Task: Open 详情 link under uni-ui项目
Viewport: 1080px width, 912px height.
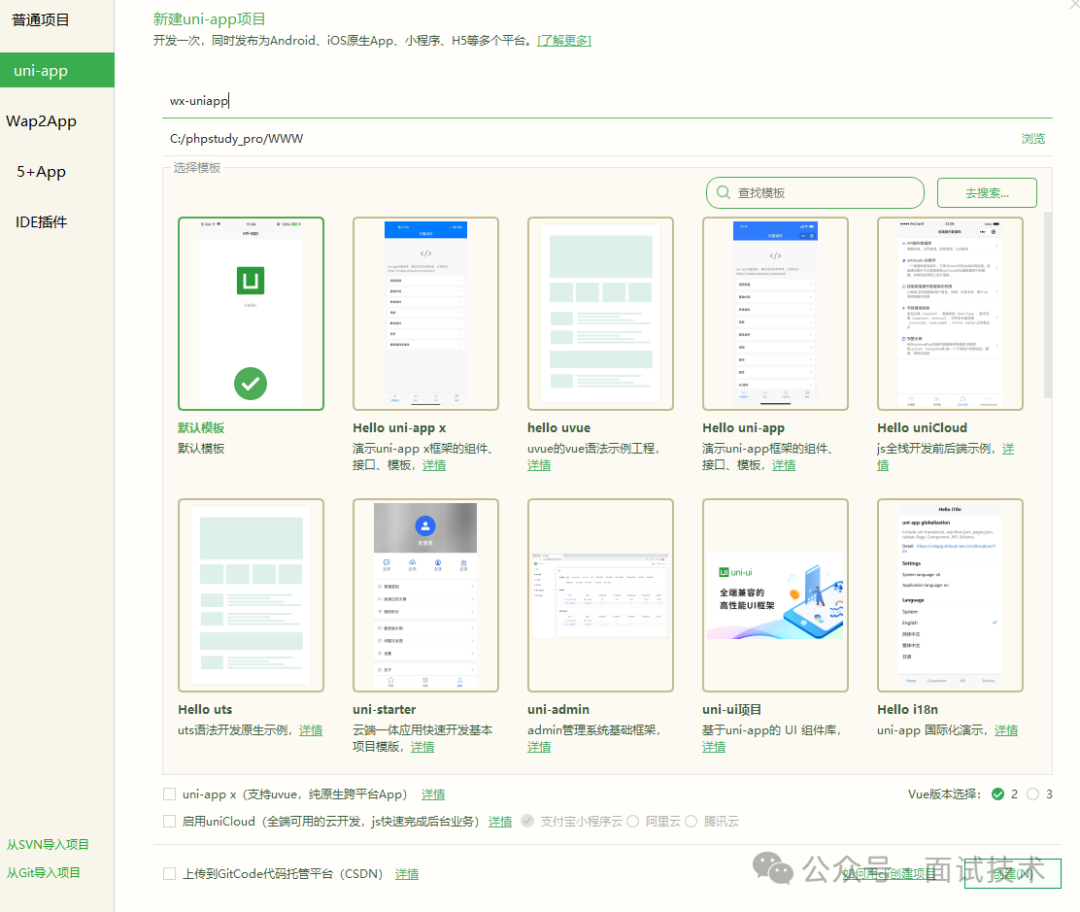Action: click(714, 747)
